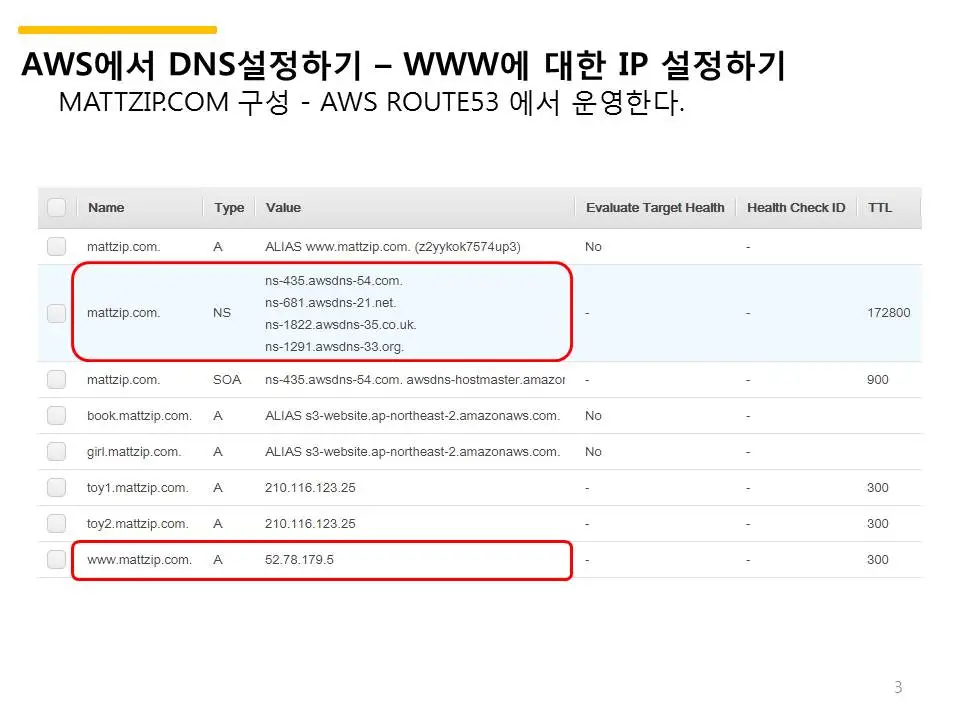Click the 300 TTL of toy1.mattzip.com.
This screenshot has width=960, height=720.
coord(877,488)
